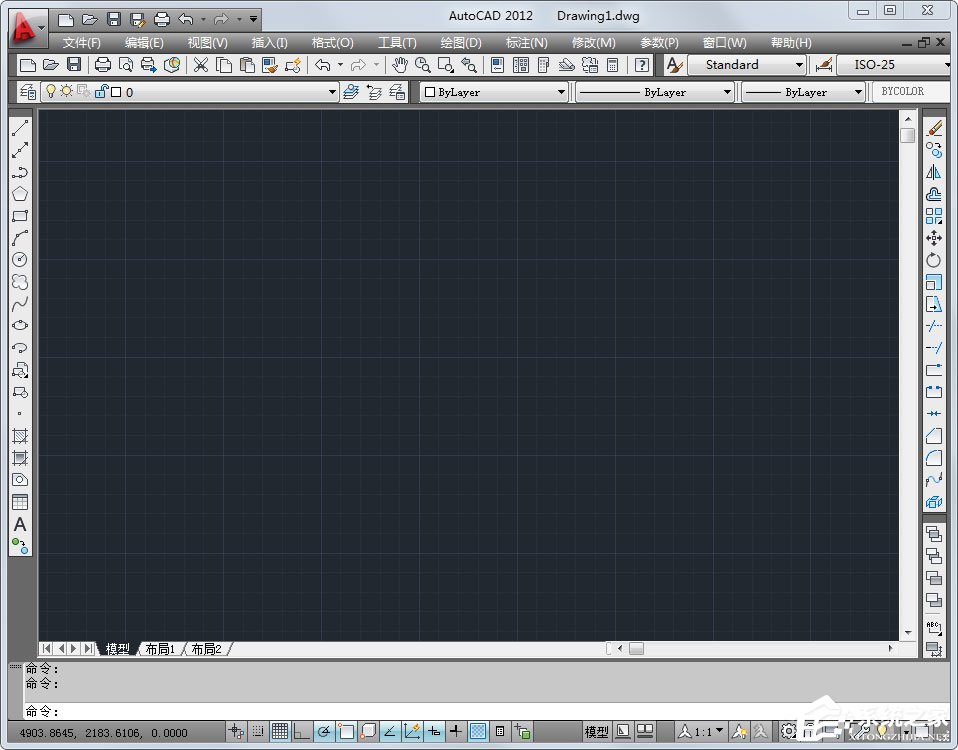Select the Erase tool on the Modify toolbar
This screenshot has height=750, width=958.
[935, 127]
